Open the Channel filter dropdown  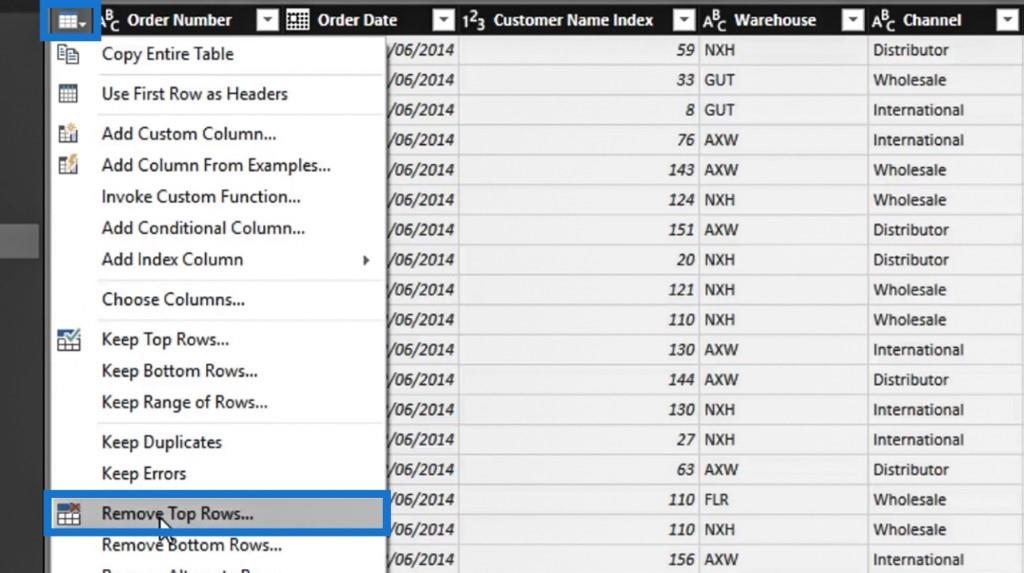click(1008, 21)
